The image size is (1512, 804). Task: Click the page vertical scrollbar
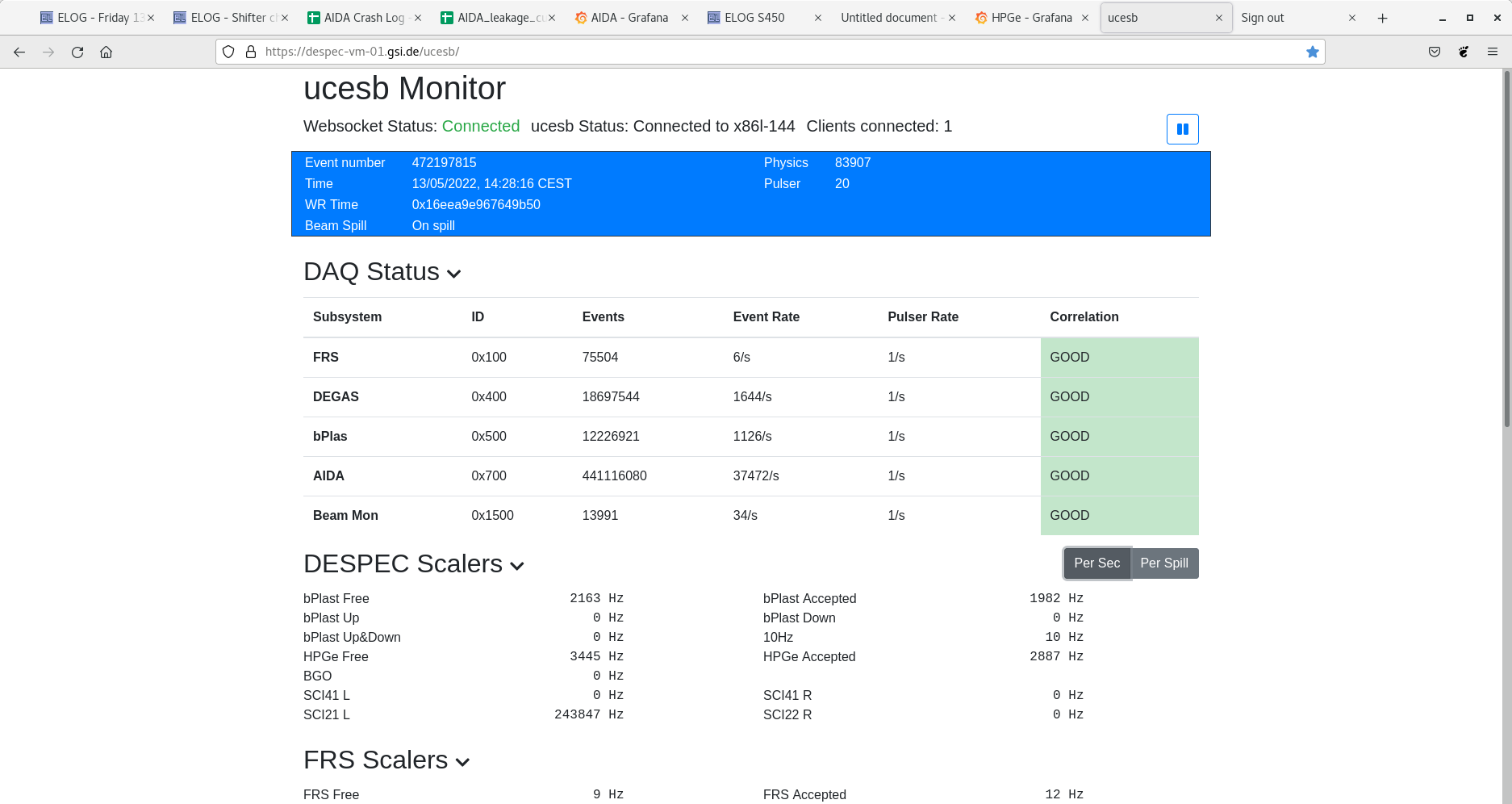coord(1506,242)
